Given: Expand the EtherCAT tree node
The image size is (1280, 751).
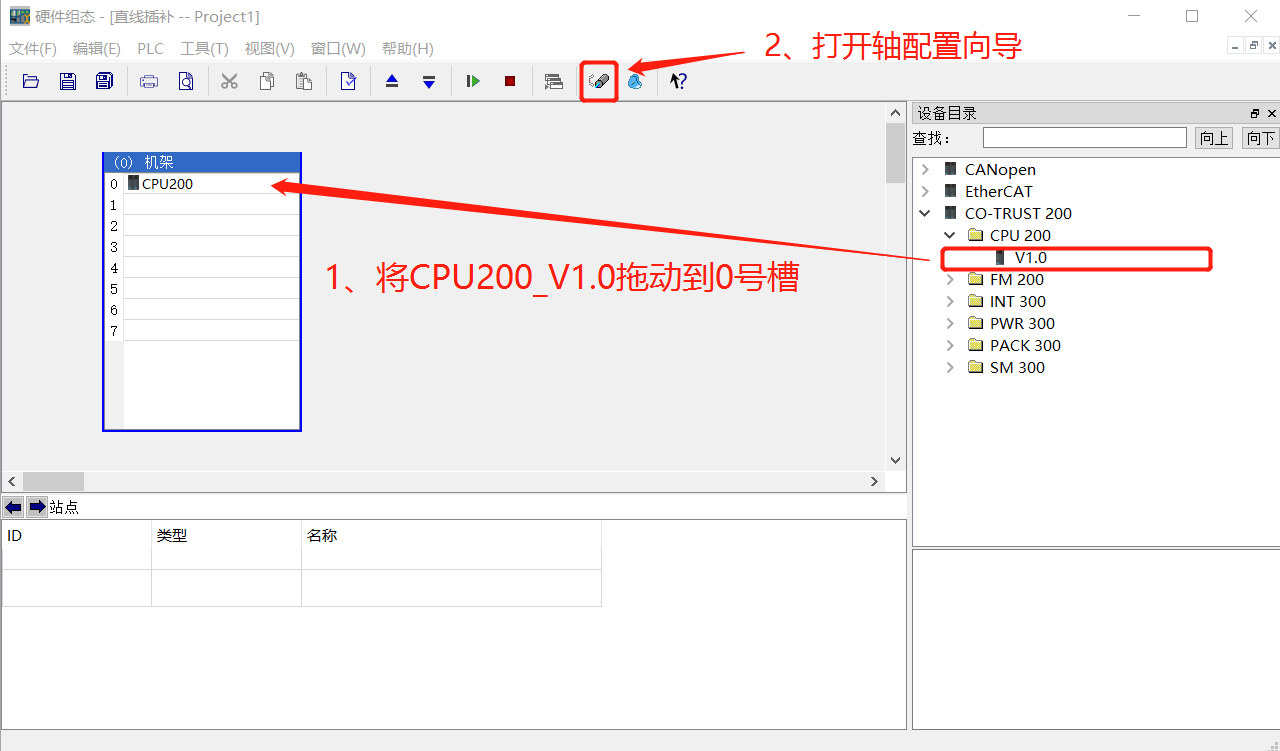Looking at the screenshot, I should point(925,192).
